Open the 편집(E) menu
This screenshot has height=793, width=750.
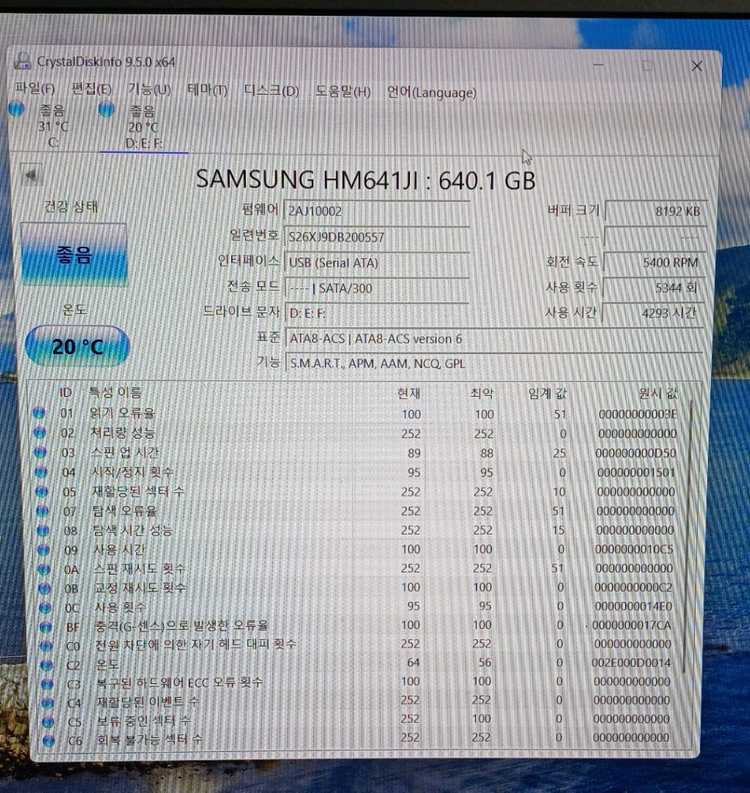pos(92,90)
